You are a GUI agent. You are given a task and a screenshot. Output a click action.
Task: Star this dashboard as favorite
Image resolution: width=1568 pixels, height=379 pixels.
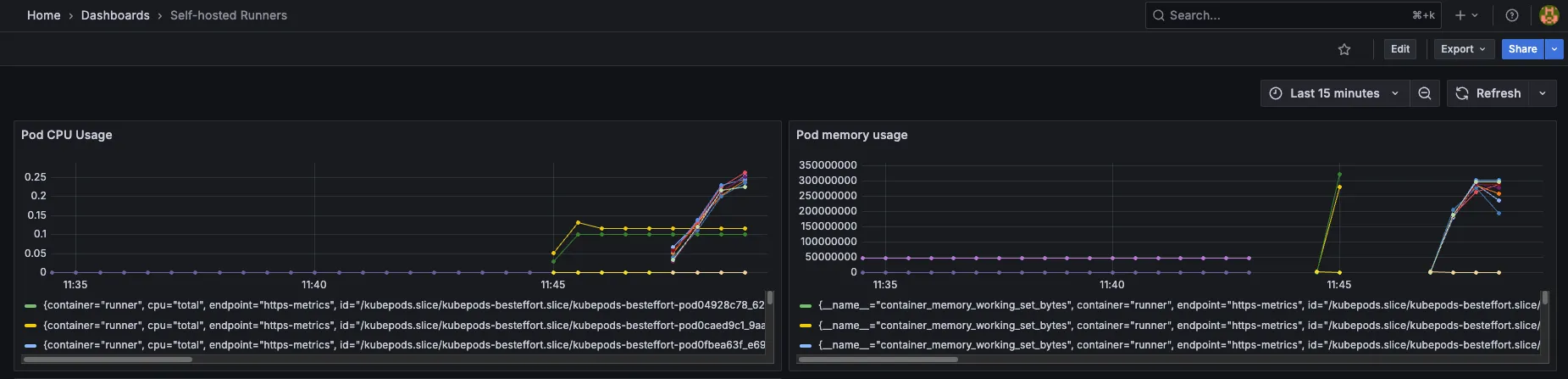pos(1344,50)
